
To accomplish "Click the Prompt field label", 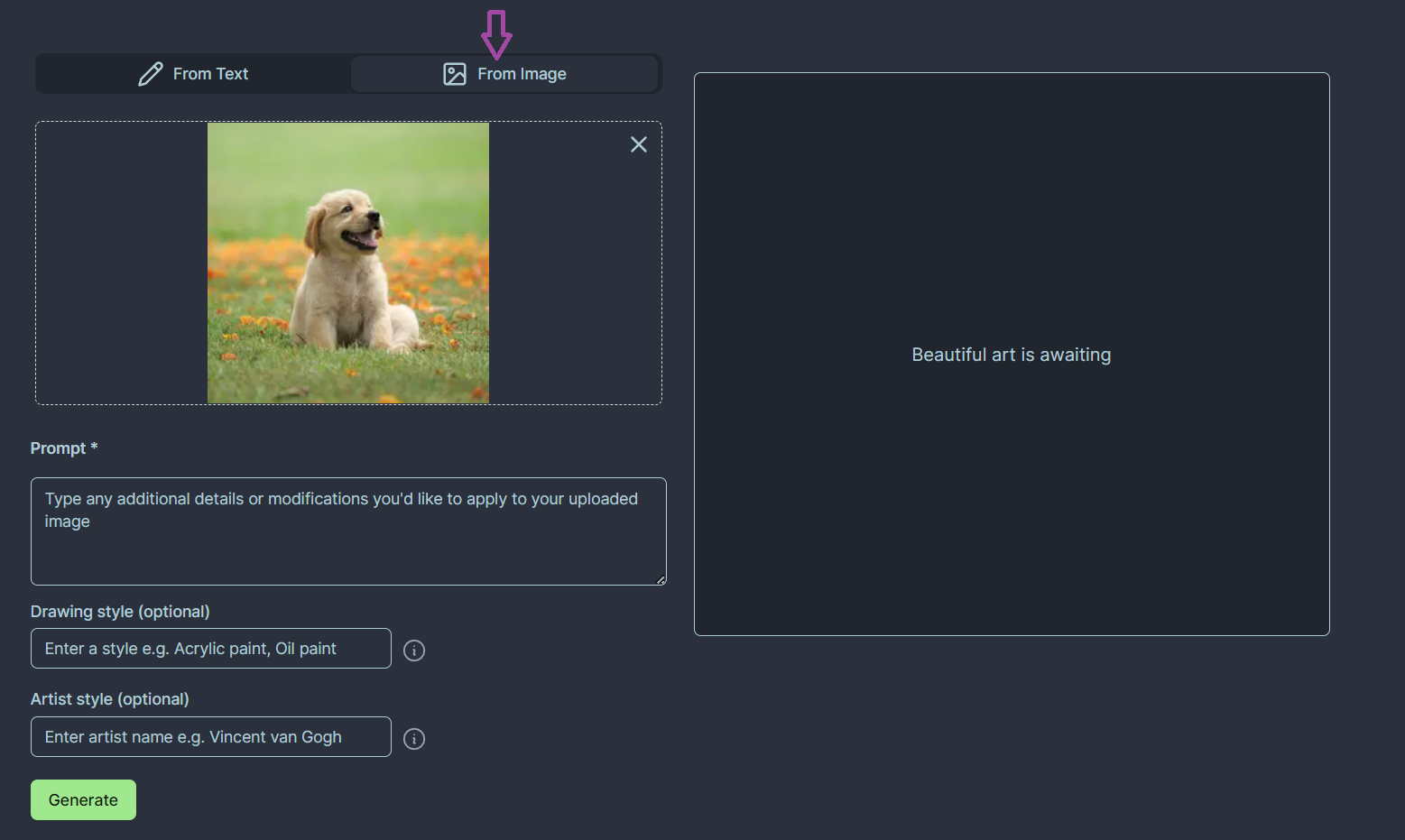I will (59, 448).
